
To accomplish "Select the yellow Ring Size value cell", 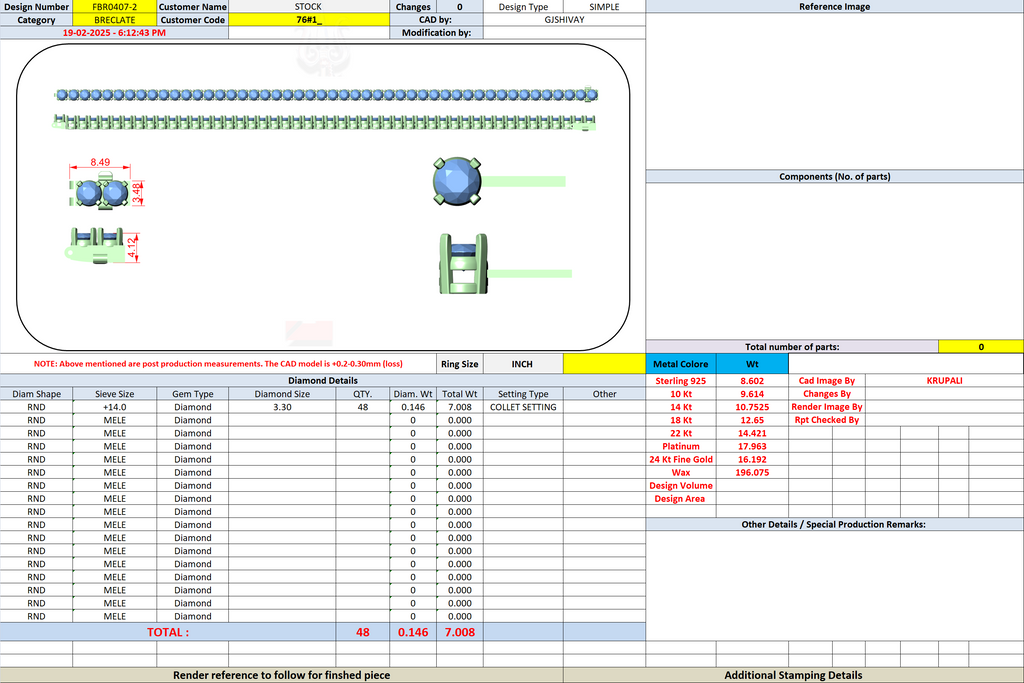I will (604, 364).
